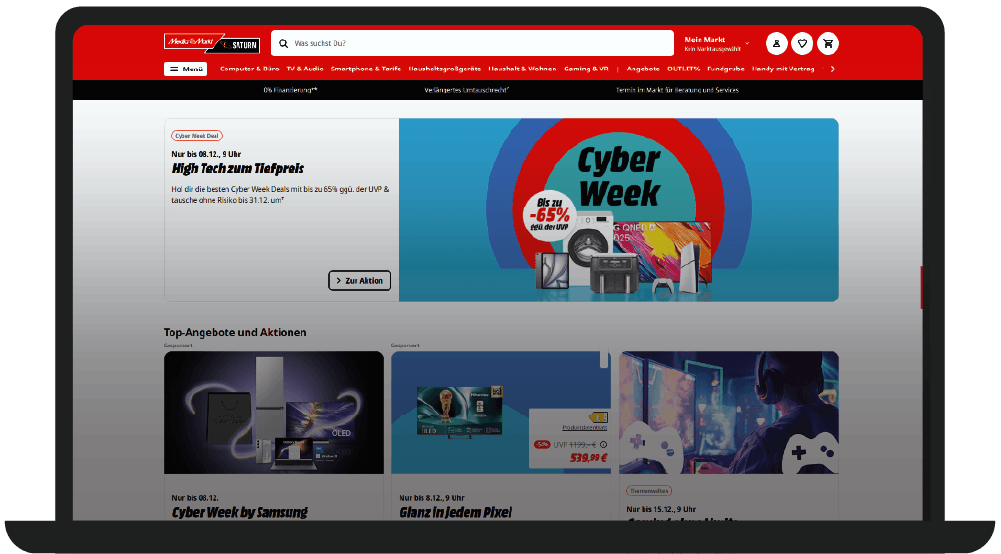Open the wishlist heart icon

802,43
